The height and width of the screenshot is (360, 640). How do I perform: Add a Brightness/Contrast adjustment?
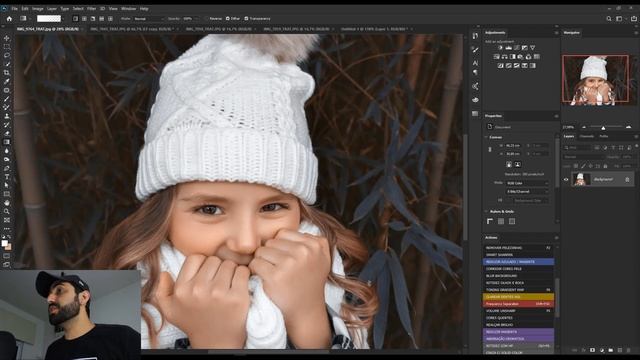point(500,48)
